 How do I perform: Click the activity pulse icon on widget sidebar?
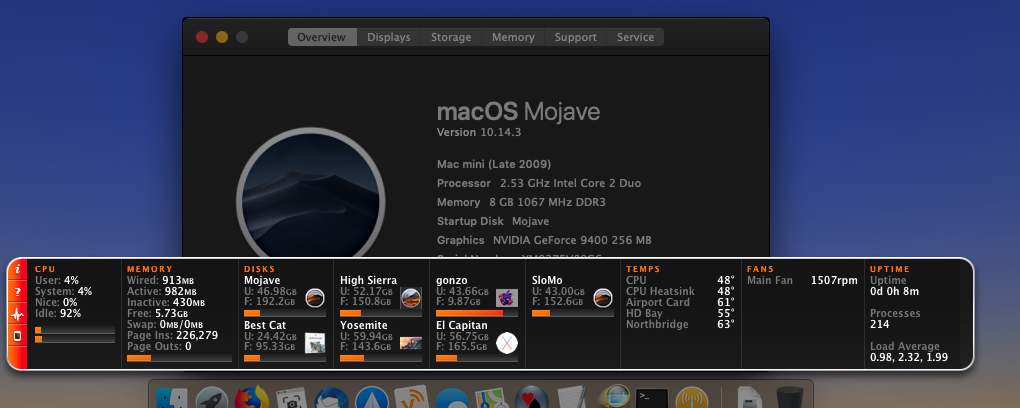pos(18,314)
